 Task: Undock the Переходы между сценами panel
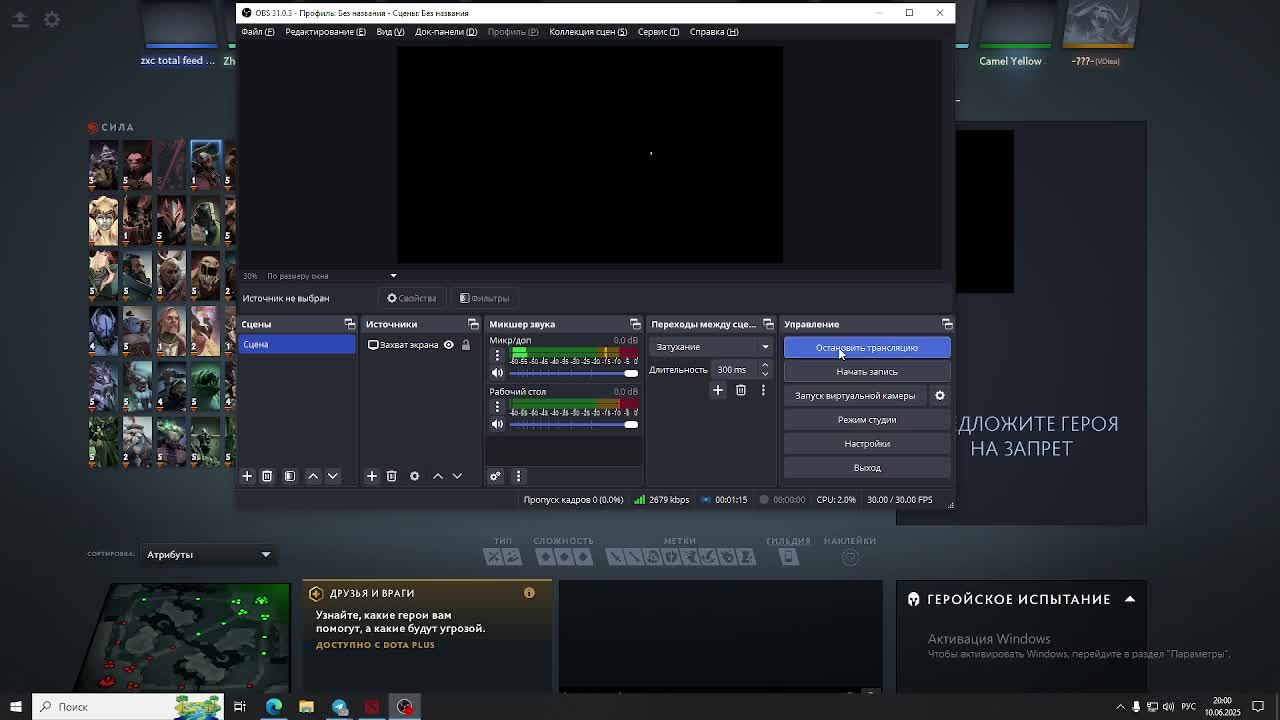click(x=768, y=324)
